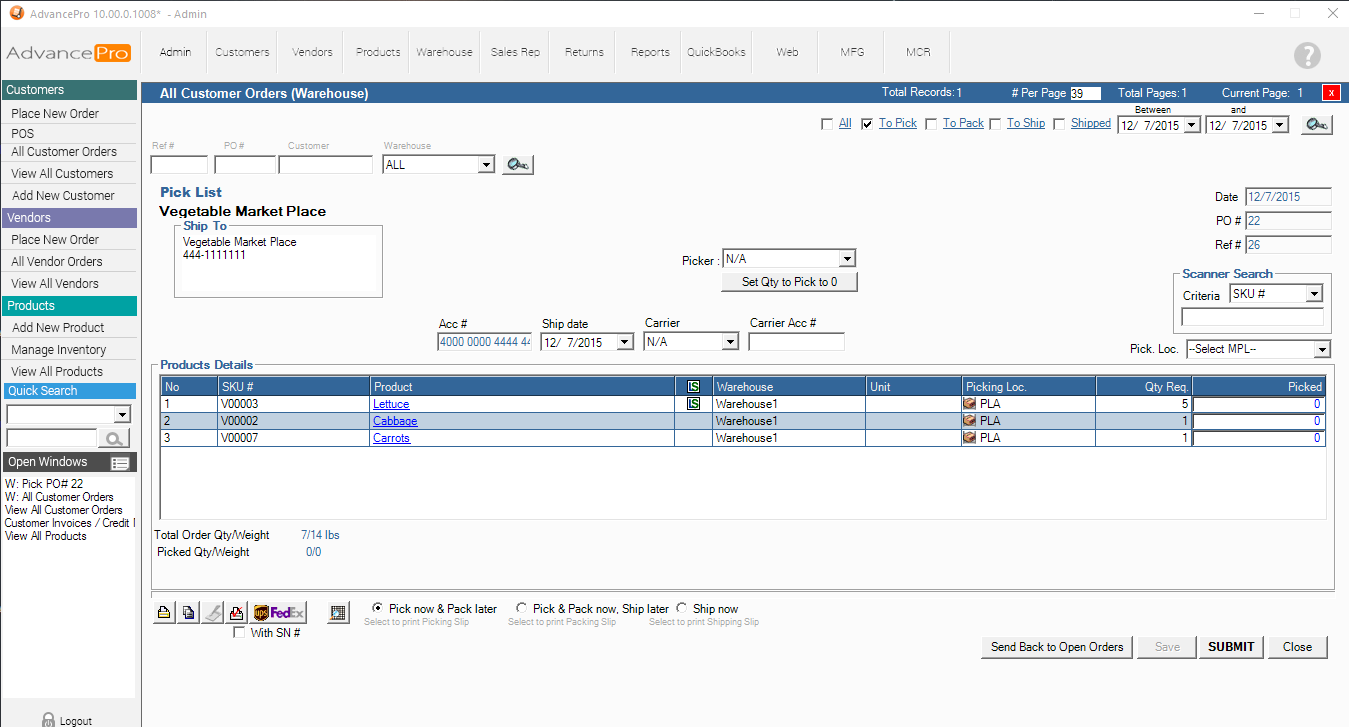
Task: Click the Open Windows list icon
Action: [x=120, y=463]
